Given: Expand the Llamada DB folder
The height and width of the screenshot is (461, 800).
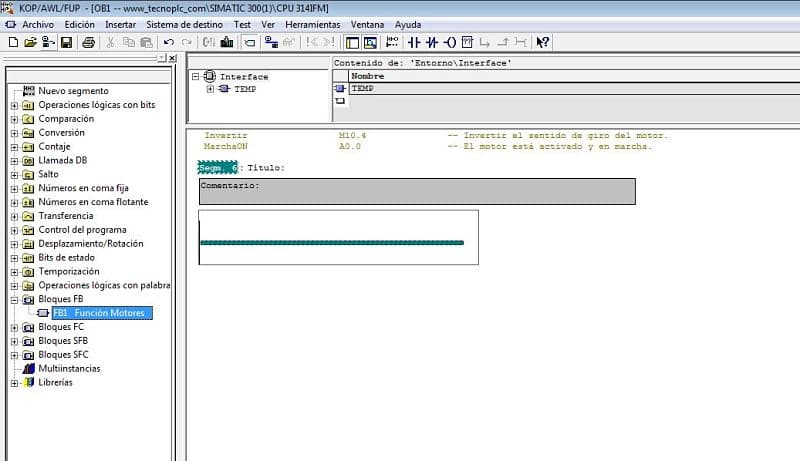Looking at the screenshot, I should tap(14, 161).
